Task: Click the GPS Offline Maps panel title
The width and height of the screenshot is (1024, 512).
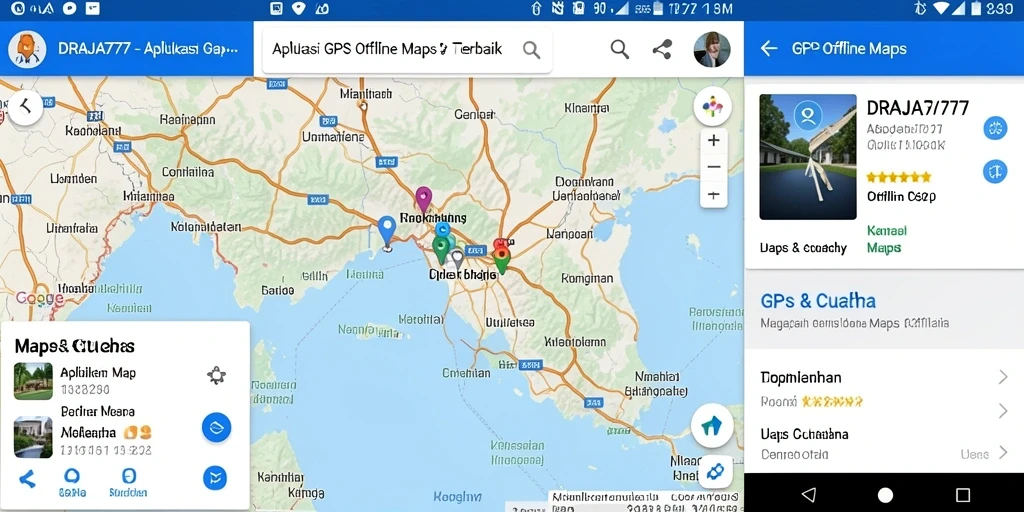Action: pyautogui.click(x=849, y=48)
